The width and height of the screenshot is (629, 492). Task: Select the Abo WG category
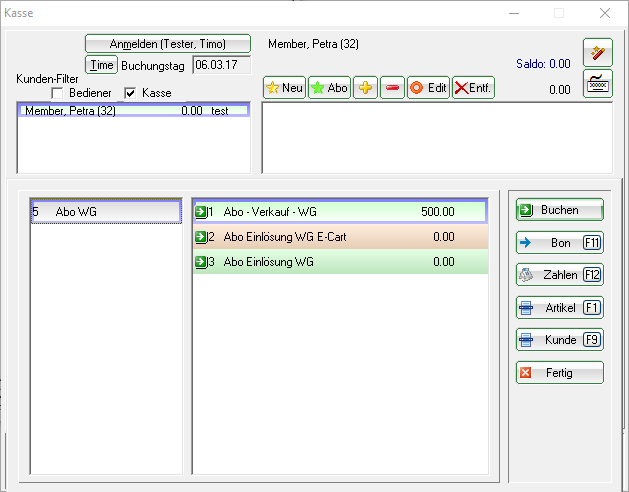click(106, 211)
